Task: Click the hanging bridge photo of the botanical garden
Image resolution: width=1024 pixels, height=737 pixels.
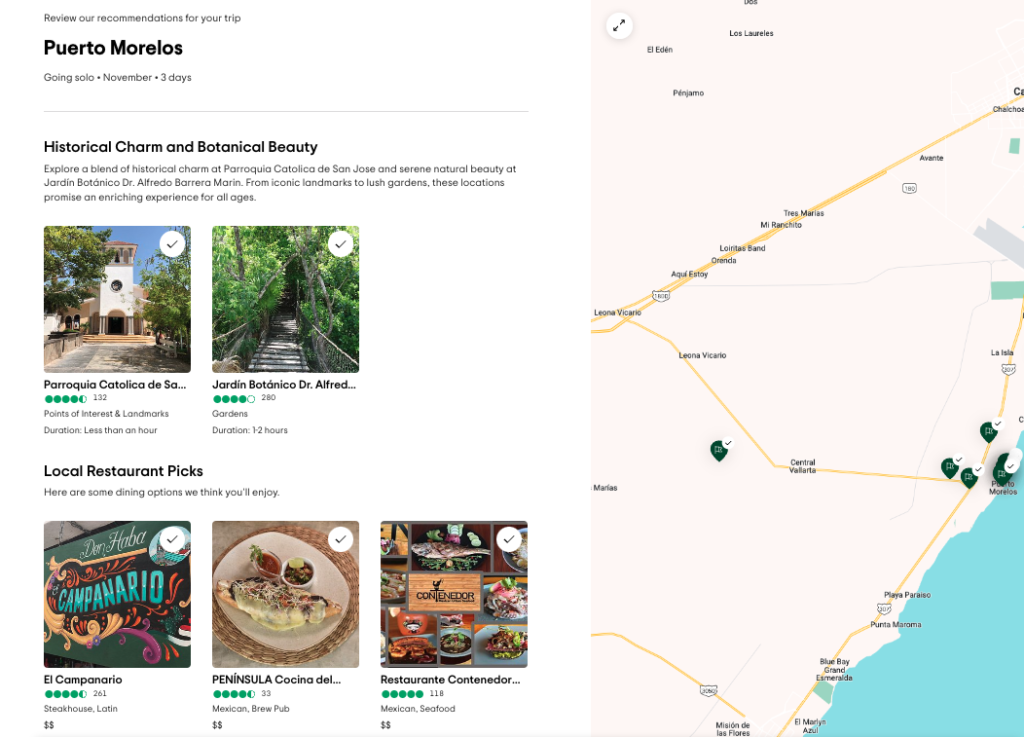Action: [x=285, y=299]
